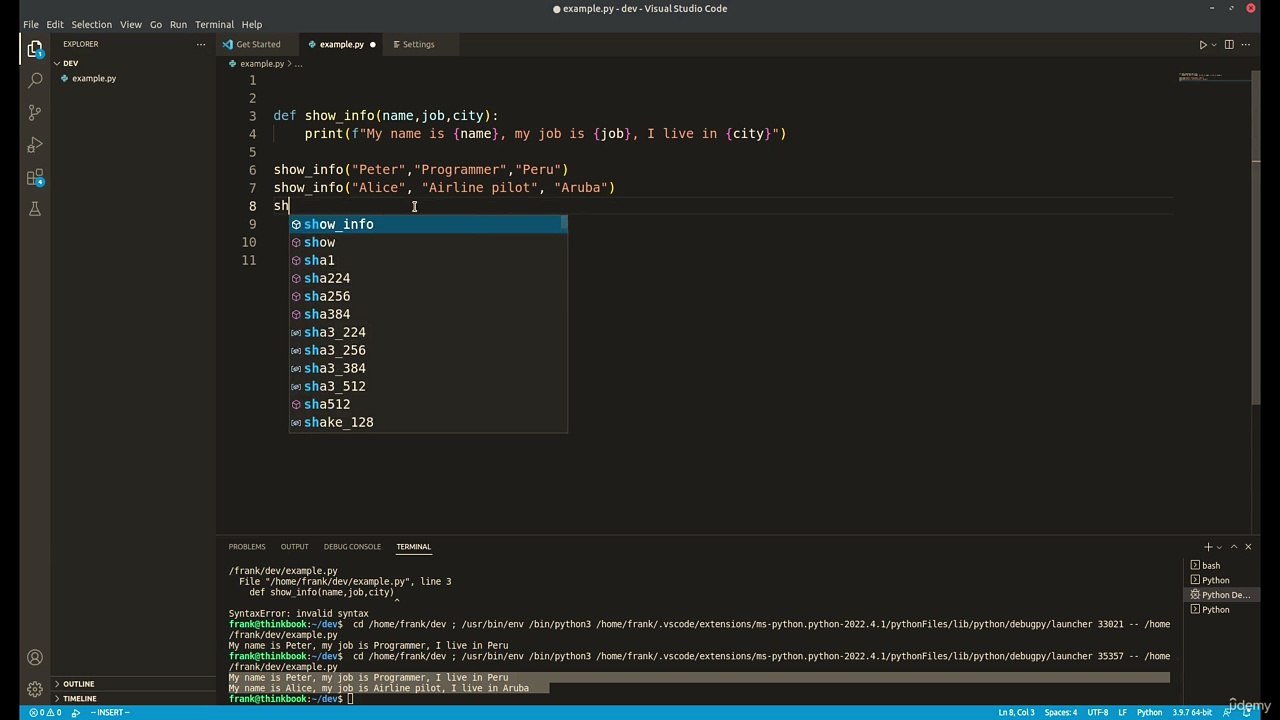Screen dimensions: 1280x720
Task: Choose sha256 from the suggestion list
Action: click(x=428, y=297)
